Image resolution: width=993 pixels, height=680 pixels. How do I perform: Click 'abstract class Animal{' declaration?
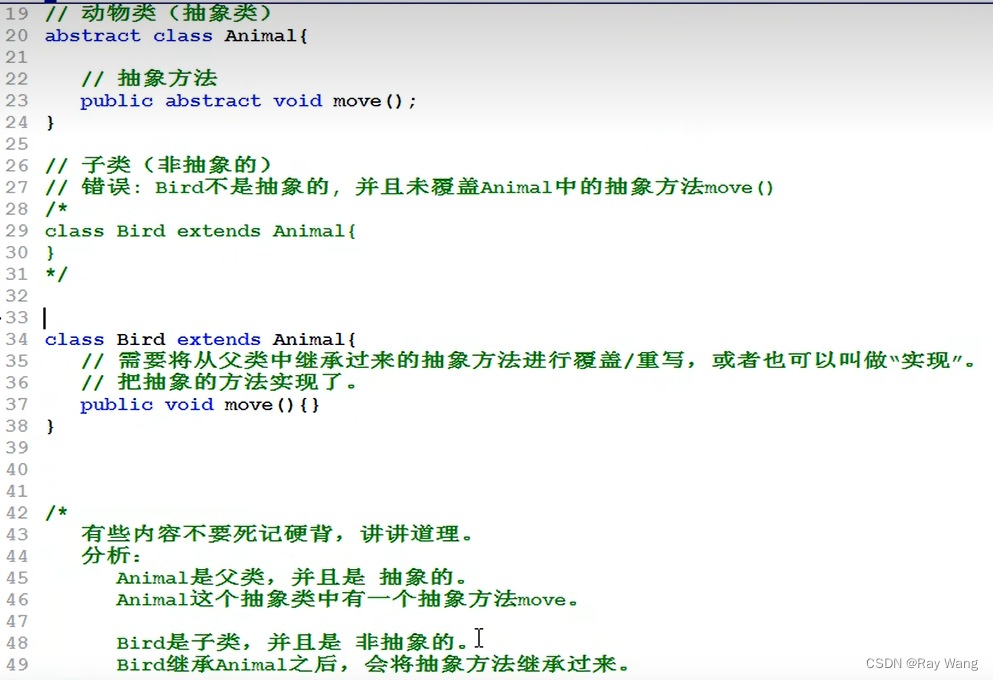176,35
